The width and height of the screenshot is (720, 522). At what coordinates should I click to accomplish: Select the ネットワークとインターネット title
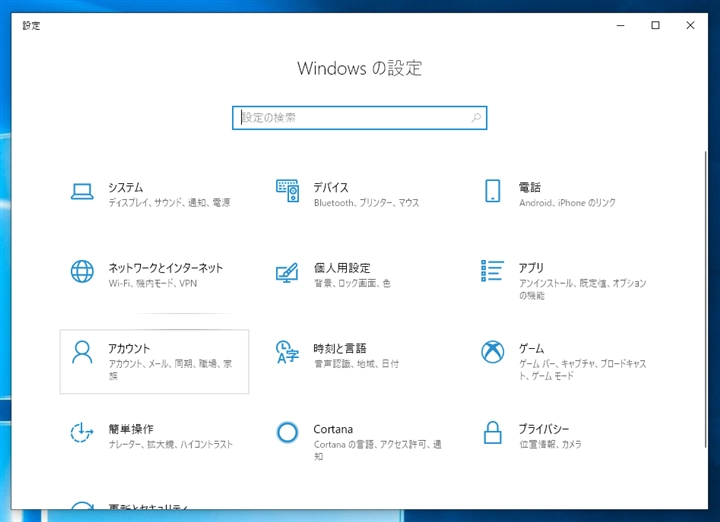[166, 268]
